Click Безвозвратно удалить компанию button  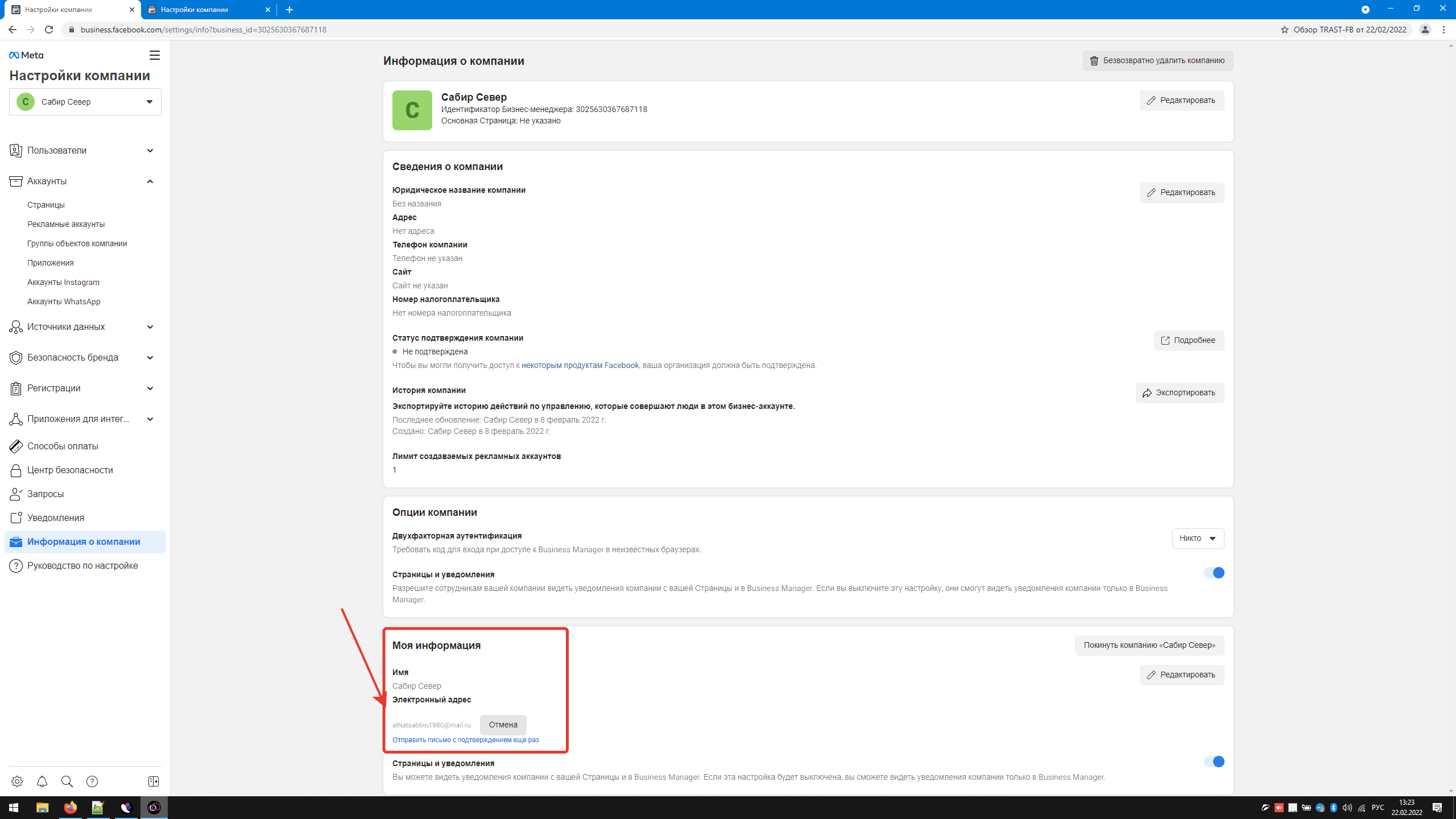tap(1158, 61)
